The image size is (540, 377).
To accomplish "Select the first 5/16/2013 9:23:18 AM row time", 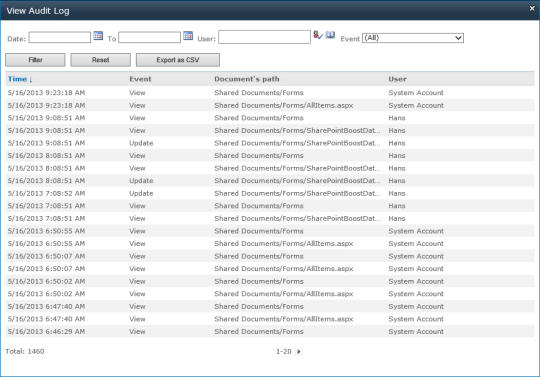I will tap(46, 93).
